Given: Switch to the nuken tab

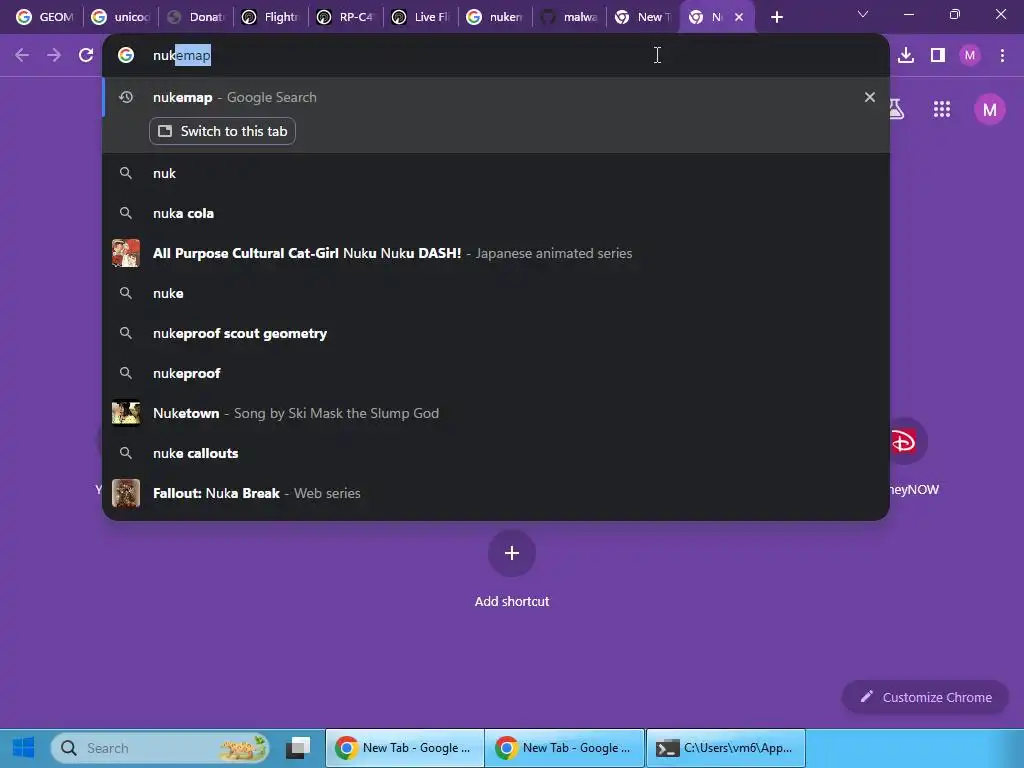Looking at the screenshot, I should 496,17.
